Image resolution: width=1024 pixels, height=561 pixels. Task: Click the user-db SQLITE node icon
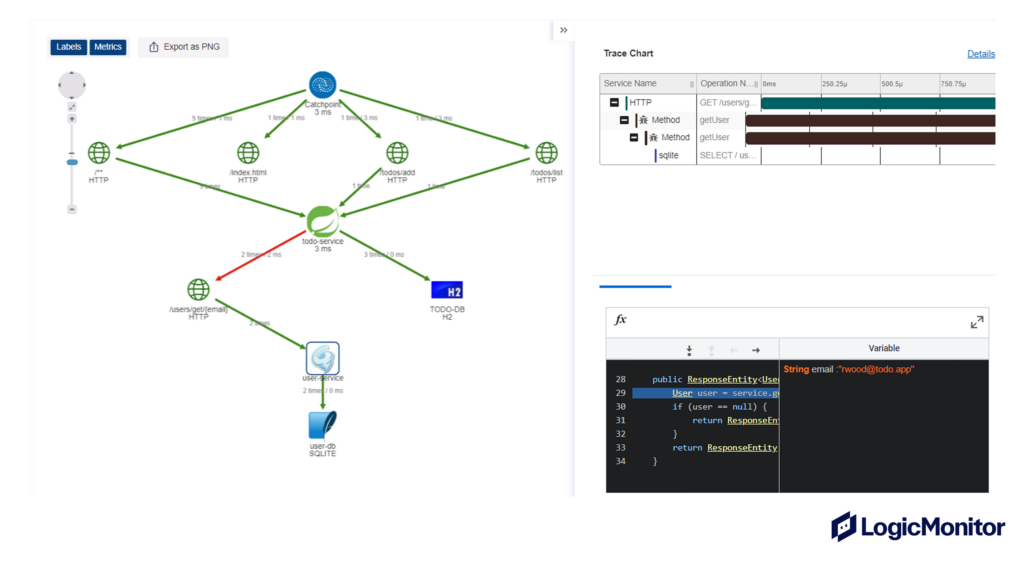[x=322, y=425]
